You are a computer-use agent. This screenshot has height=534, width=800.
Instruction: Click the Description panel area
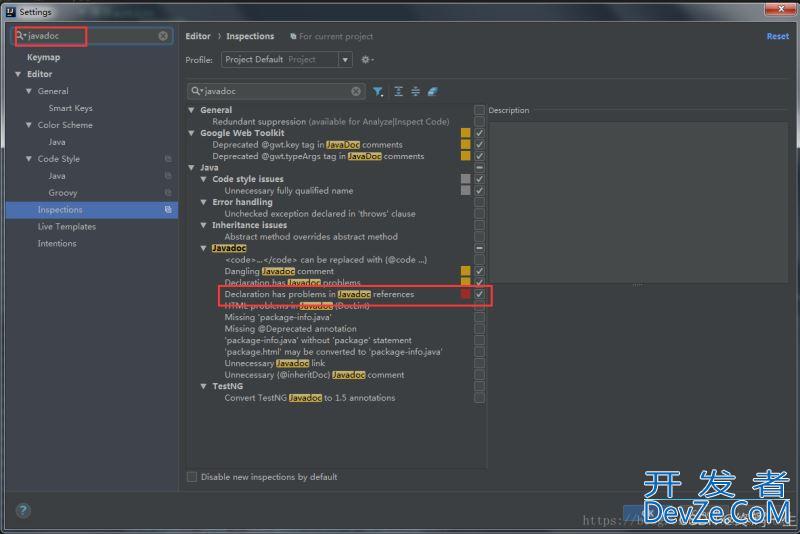[x=638, y=202]
